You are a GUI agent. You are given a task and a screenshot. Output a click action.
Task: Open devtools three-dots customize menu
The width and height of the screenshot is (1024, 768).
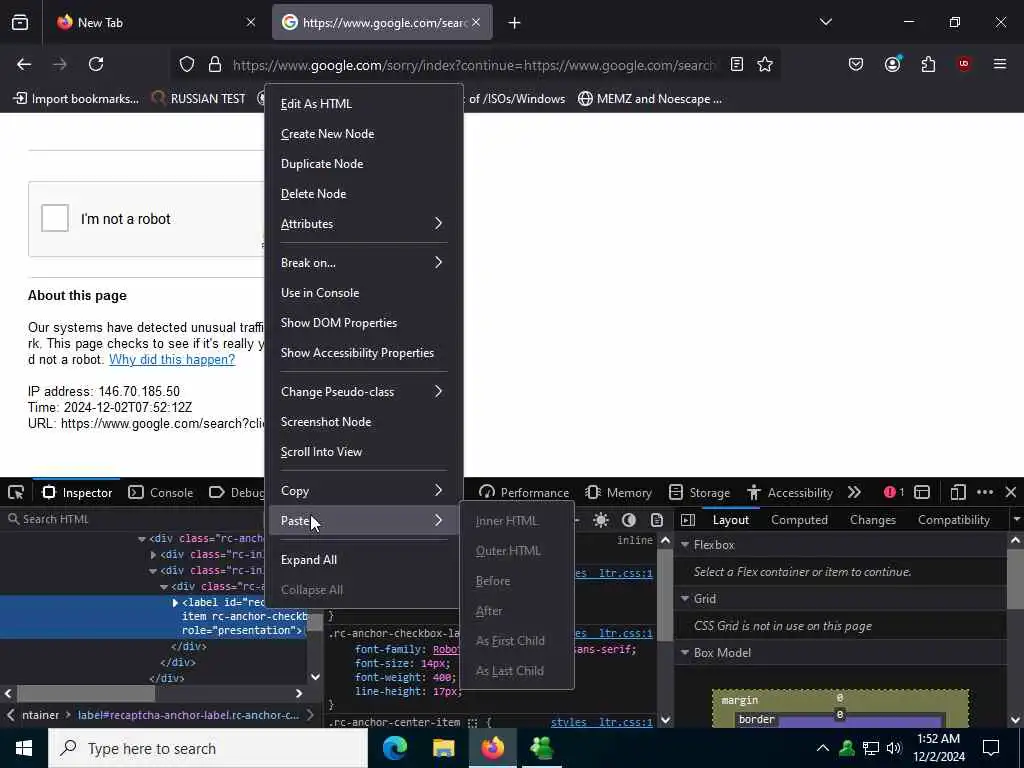[x=985, y=492]
